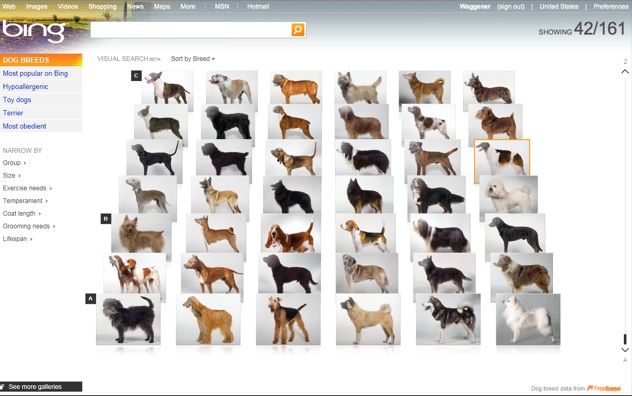Click the letter C marker tile
Viewport: 632px width, 396px height.
pyautogui.click(x=136, y=75)
